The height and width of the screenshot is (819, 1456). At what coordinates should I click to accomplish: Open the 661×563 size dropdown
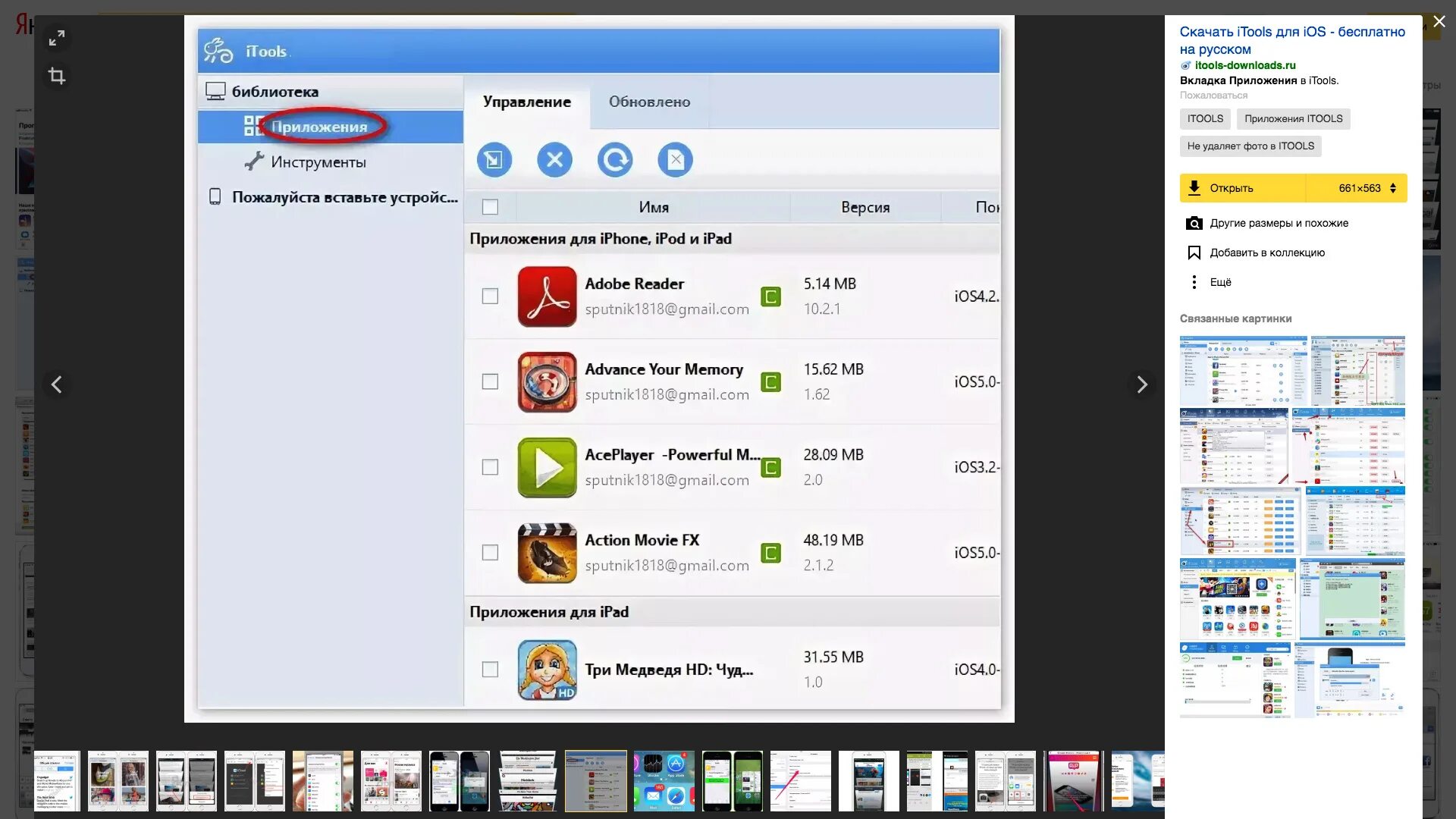click(1367, 188)
